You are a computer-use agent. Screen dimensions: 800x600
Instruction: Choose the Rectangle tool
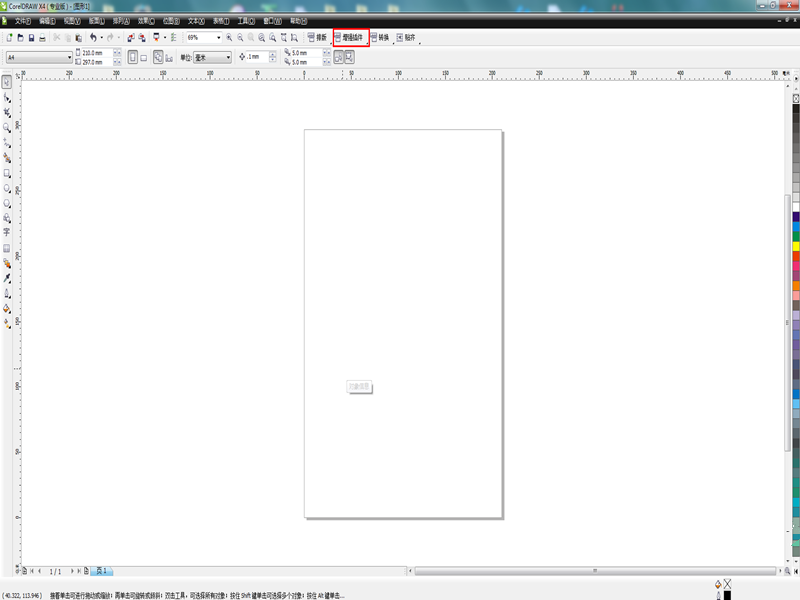pyautogui.click(x=7, y=173)
